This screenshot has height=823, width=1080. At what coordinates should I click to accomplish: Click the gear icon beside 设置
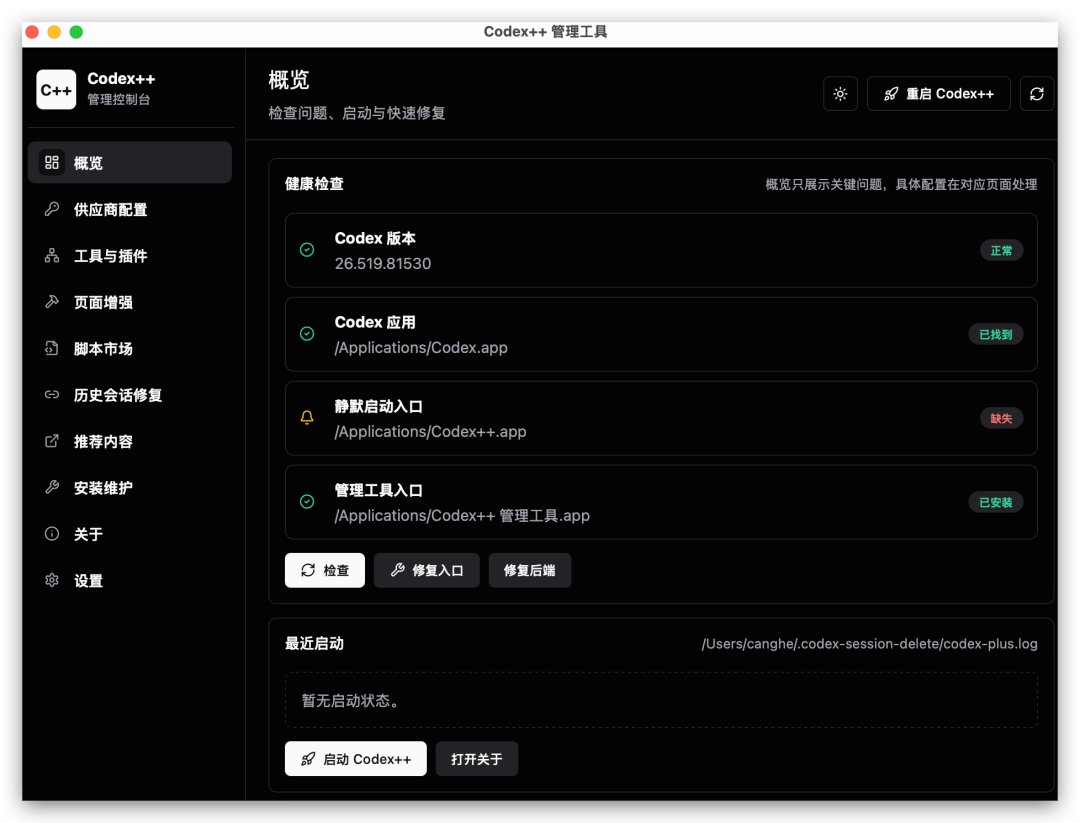(52, 581)
